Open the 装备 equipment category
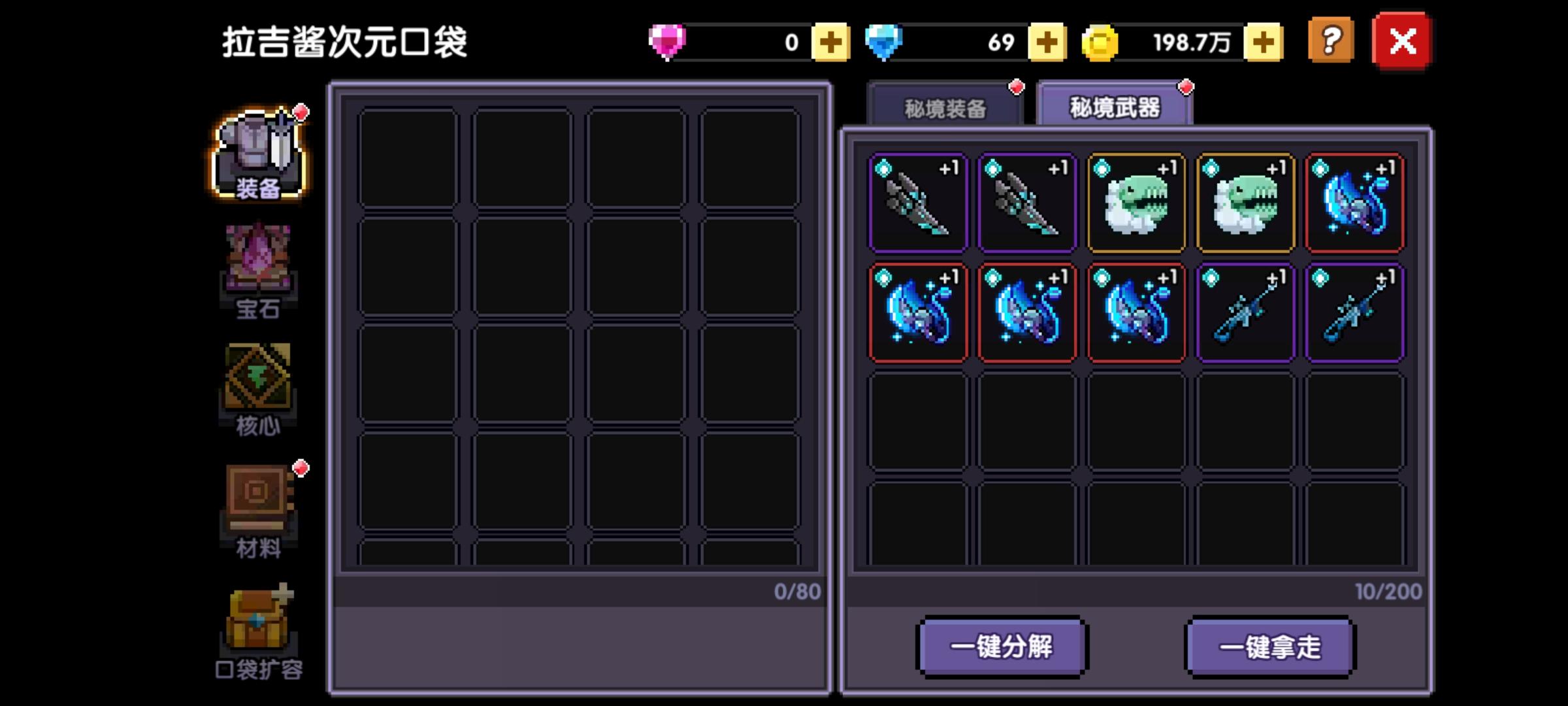This screenshot has height=706, width=1568. pyautogui.click(x=259, y=154)
